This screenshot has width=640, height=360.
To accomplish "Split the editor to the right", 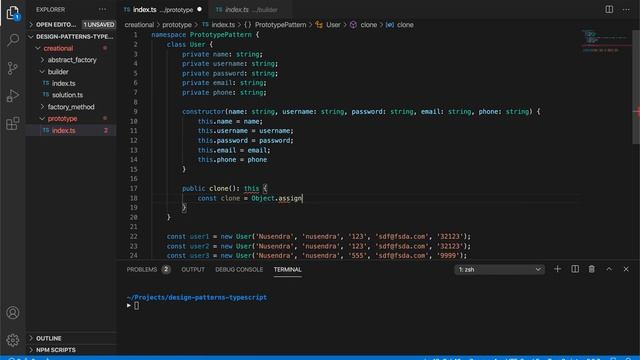I will click(609, 9).
